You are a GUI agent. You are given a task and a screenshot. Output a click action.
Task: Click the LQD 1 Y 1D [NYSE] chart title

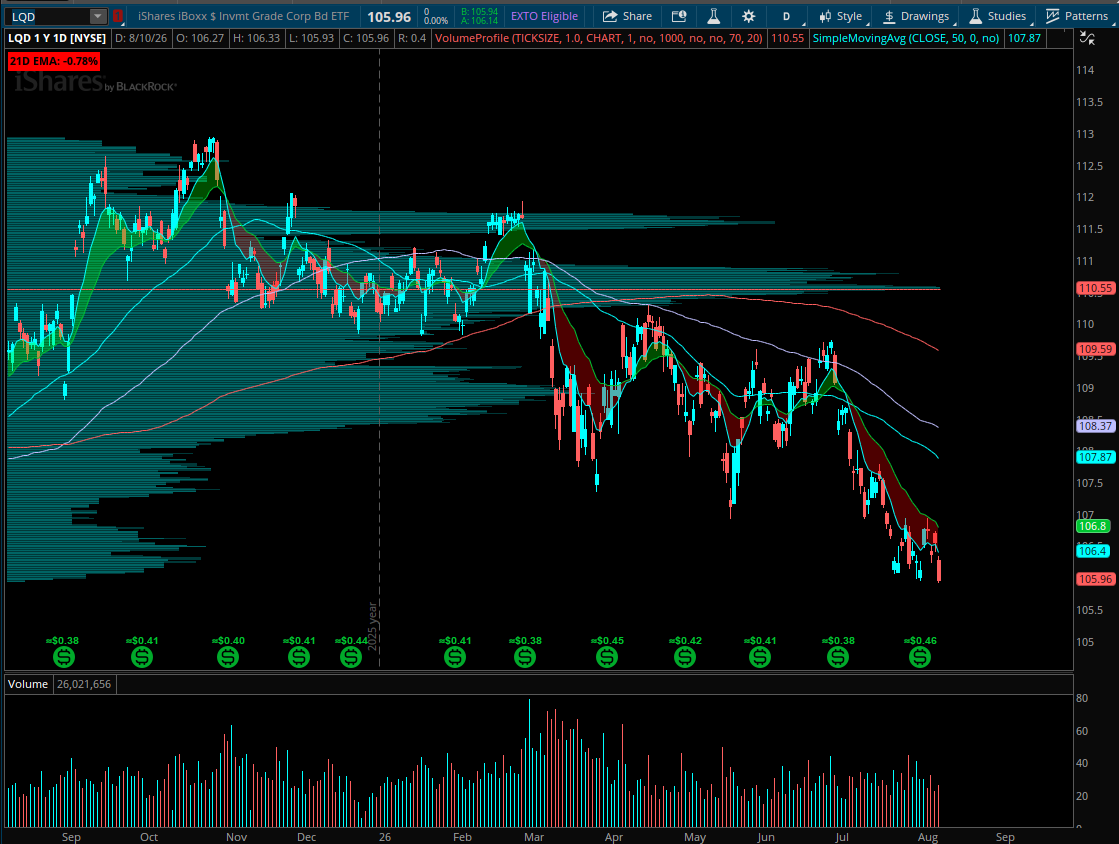(x=57, y=38)
